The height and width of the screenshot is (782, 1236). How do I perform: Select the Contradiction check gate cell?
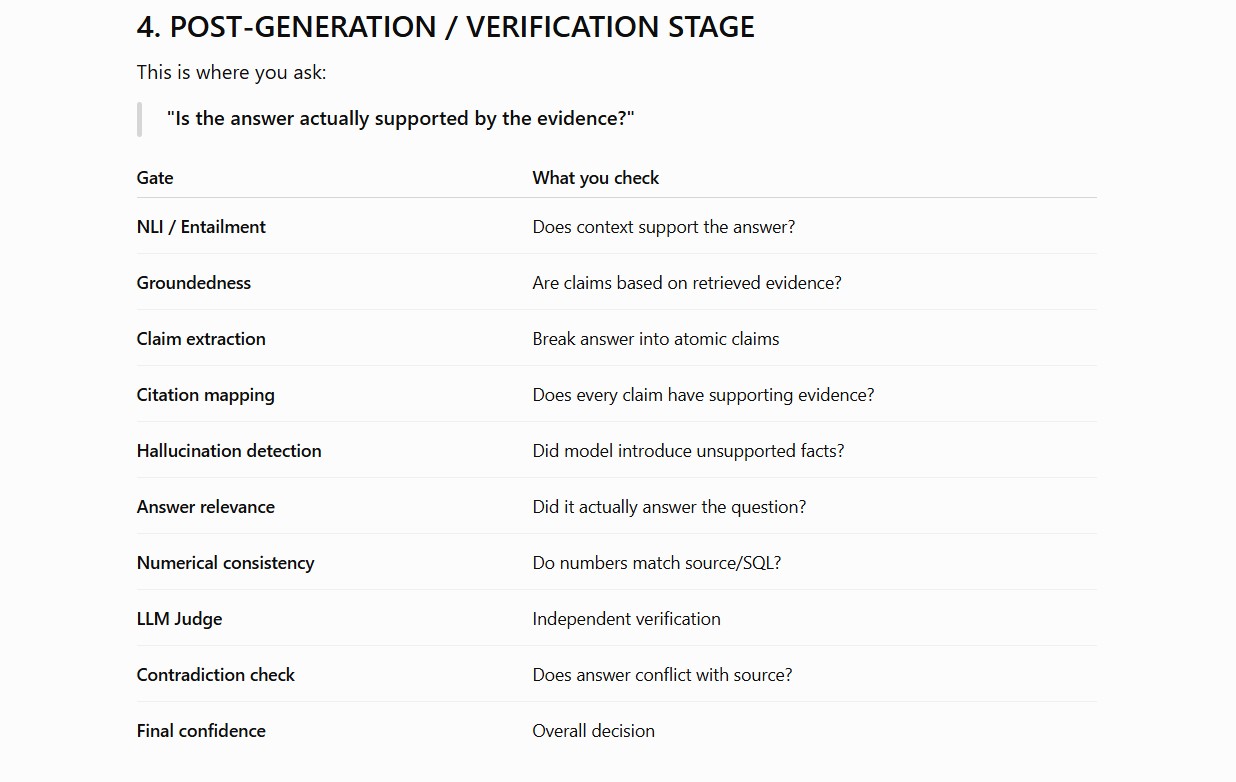[x=216, y=675]
